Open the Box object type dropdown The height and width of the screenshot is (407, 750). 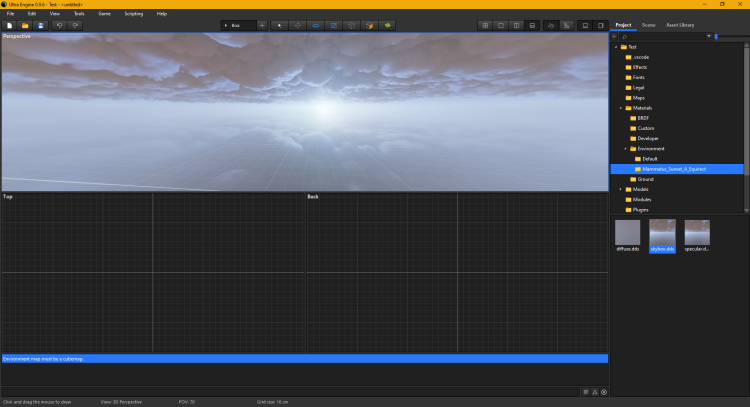[x=238, y=25]
